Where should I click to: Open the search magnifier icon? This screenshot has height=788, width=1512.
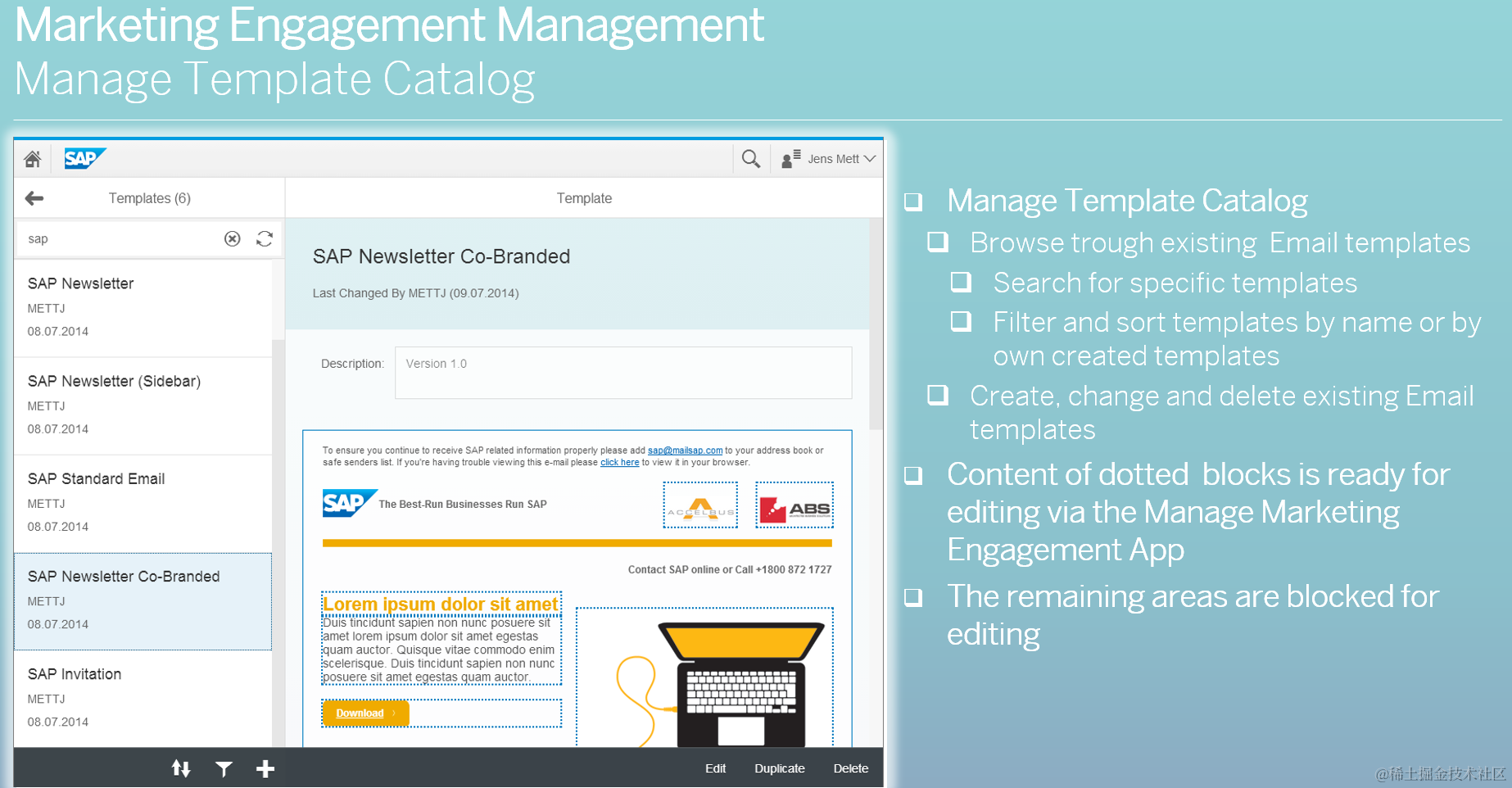point(750,159)
